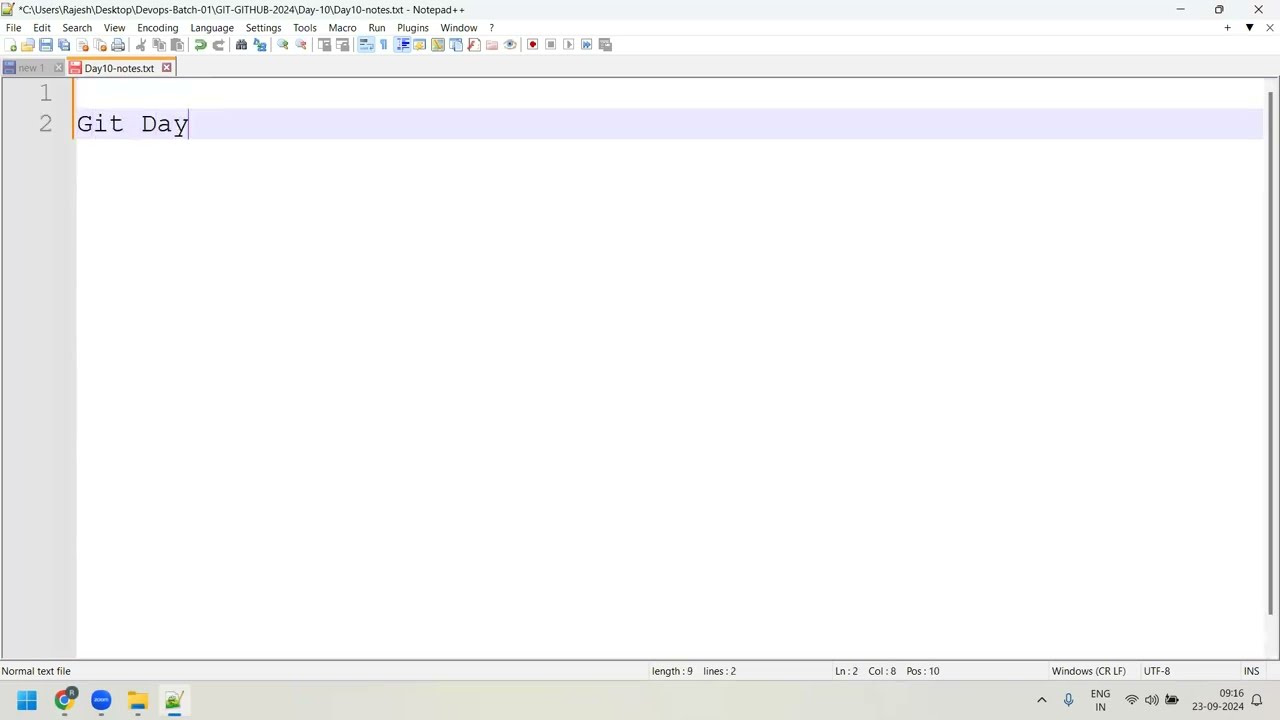Click Run Macro Multiple Times icon
The image size is (1280, 720).
click(x=587, y=45)
